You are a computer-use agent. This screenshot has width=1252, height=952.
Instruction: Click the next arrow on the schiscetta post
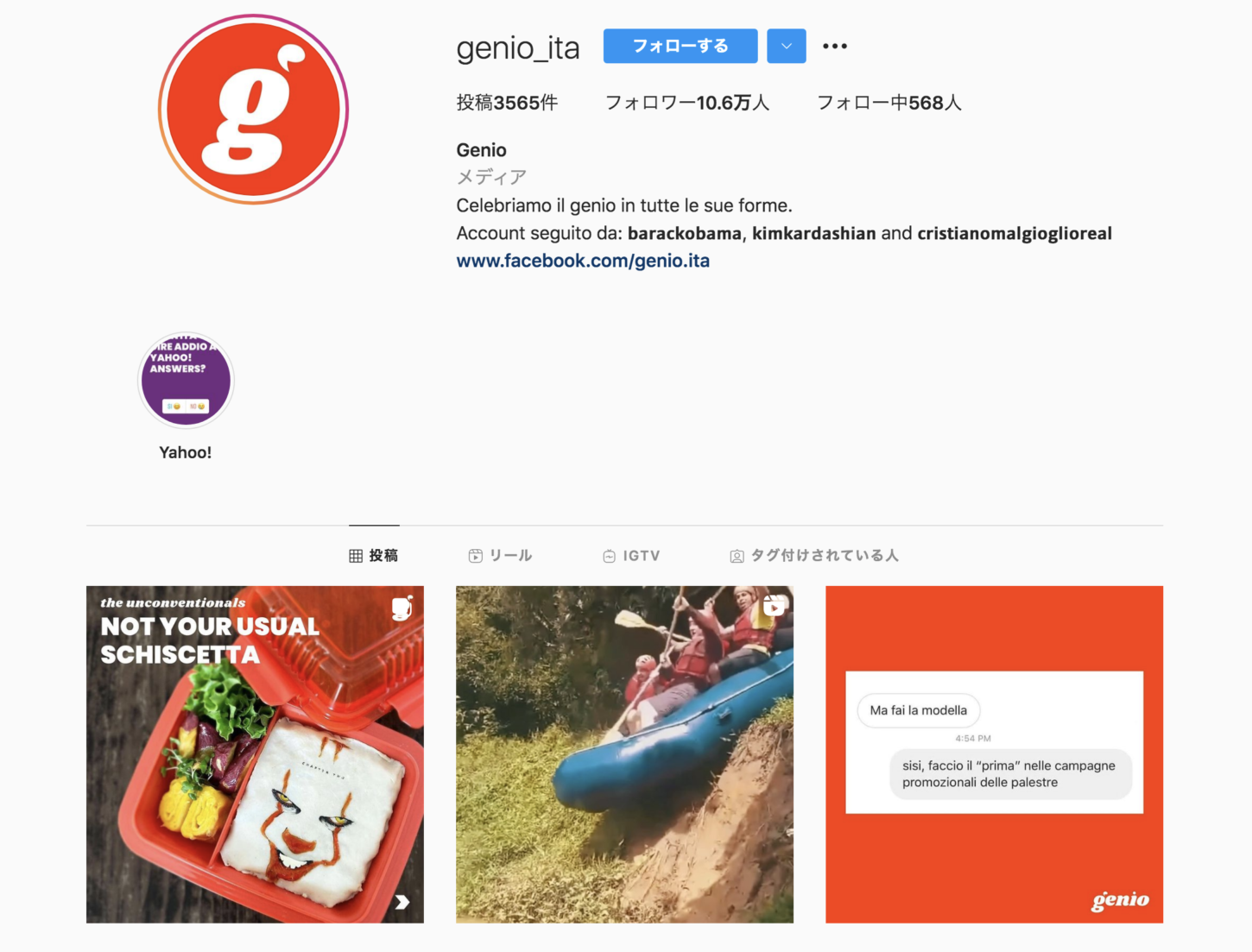tap(402, 902)
